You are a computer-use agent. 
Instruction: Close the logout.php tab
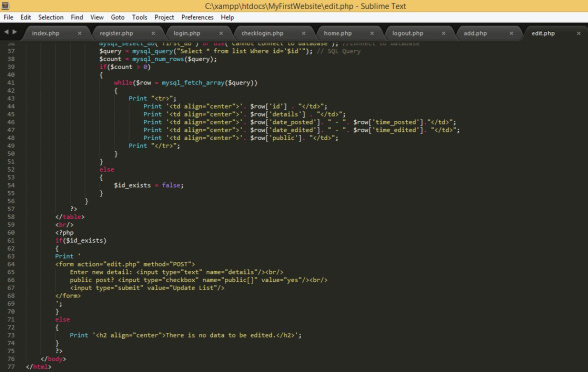point(443,33)
